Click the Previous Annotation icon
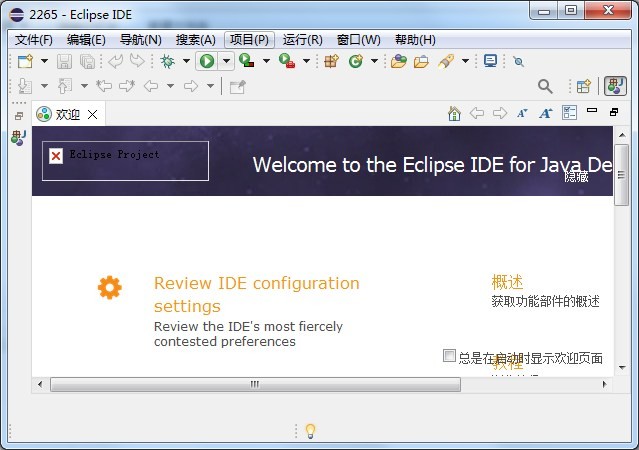Image resolution: width=639 pixels, height=450 pixels. (65, 86)
